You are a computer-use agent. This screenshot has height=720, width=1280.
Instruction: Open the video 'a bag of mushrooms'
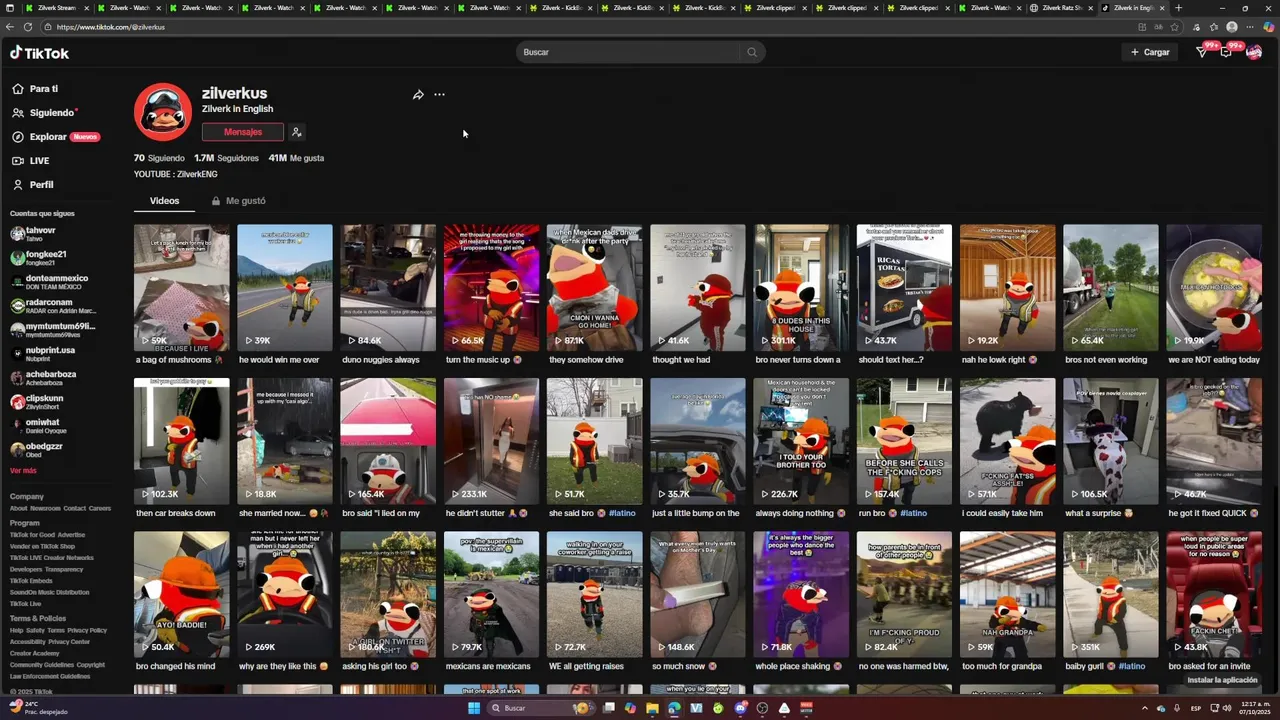coord(181,287)
